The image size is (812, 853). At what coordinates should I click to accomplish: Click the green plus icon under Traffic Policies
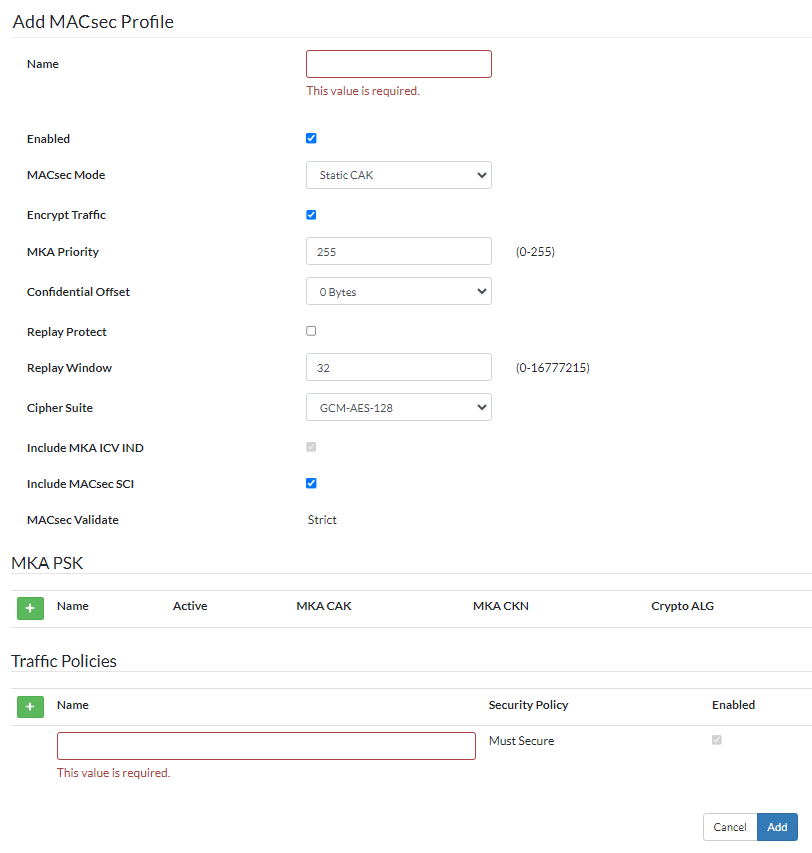tap(30, 707)
